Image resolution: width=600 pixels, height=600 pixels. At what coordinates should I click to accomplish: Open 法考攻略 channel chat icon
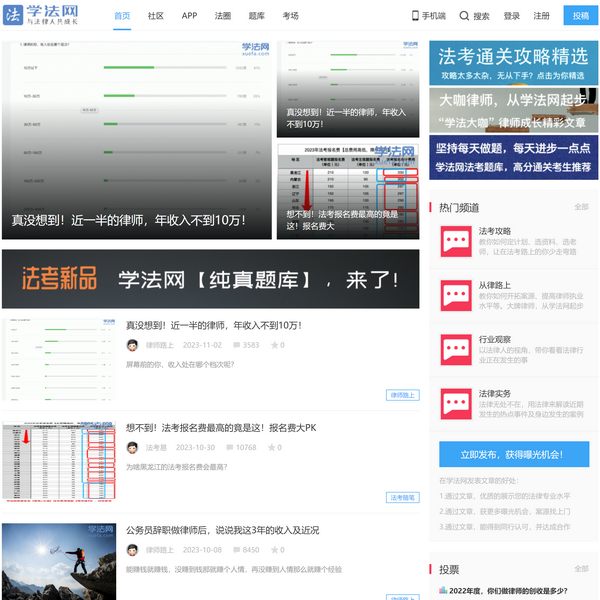(x=457, y=241)
